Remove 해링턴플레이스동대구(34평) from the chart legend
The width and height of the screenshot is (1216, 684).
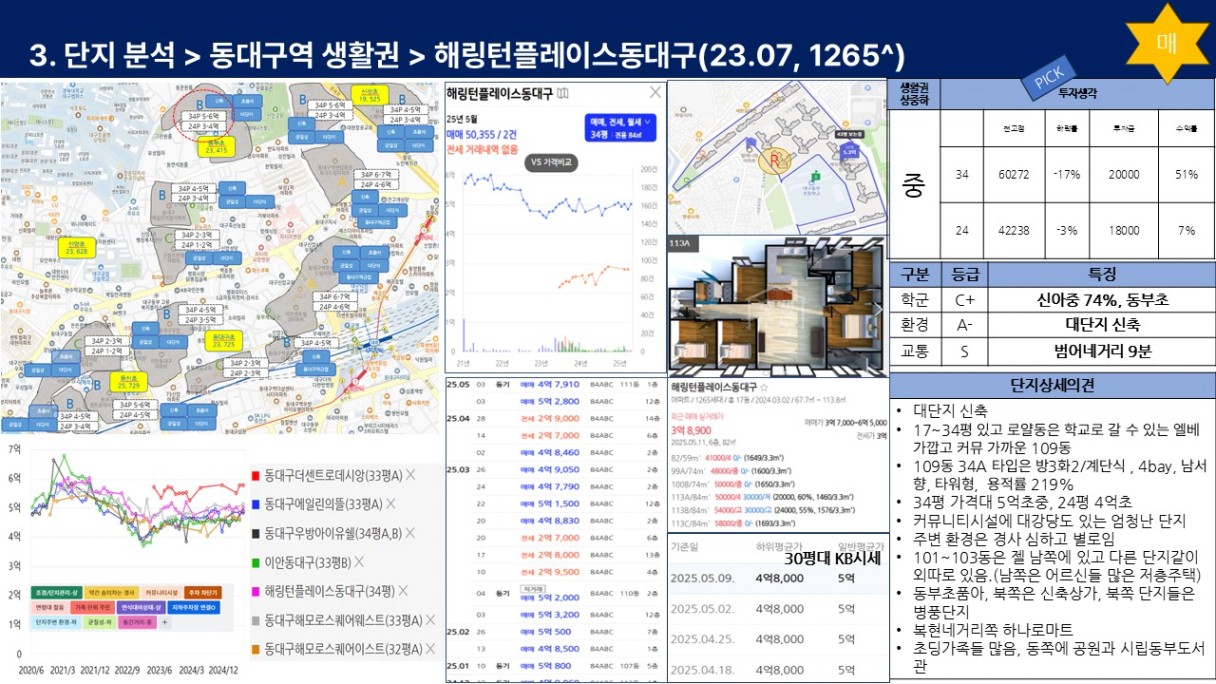pyautogui.click(x=403, y=591)
